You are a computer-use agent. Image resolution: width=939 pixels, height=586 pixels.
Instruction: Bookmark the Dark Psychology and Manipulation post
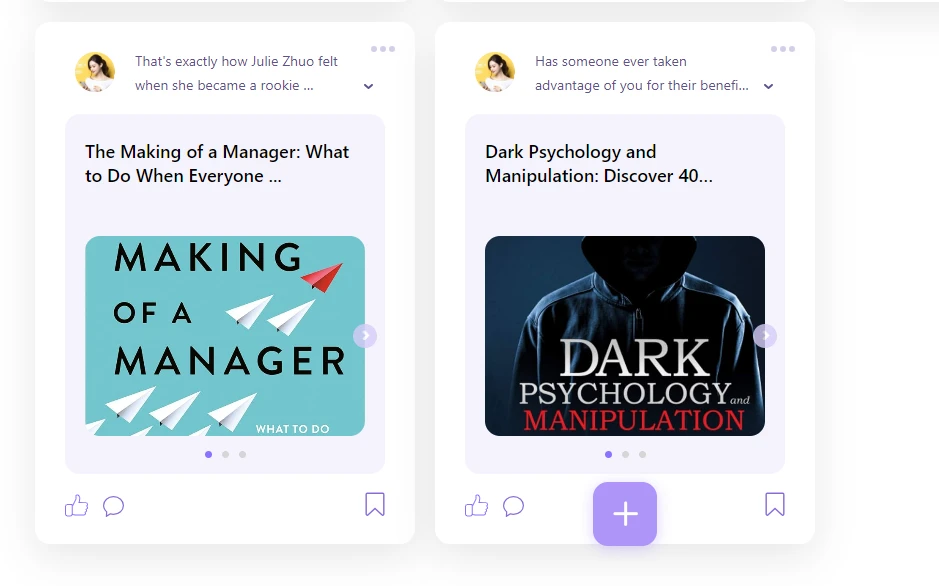(775, 504)
